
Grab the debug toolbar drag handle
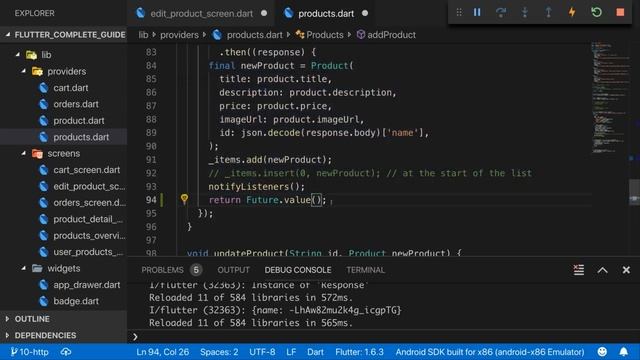point(459,12)
